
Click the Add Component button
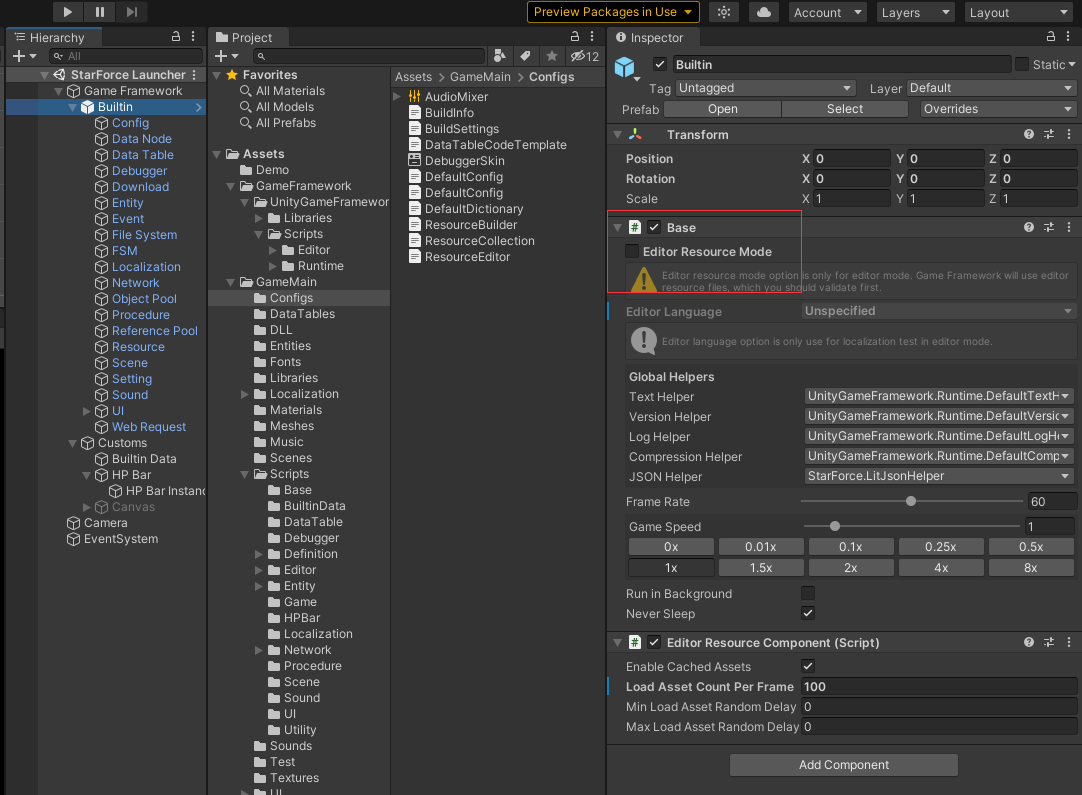pos(843,765)
